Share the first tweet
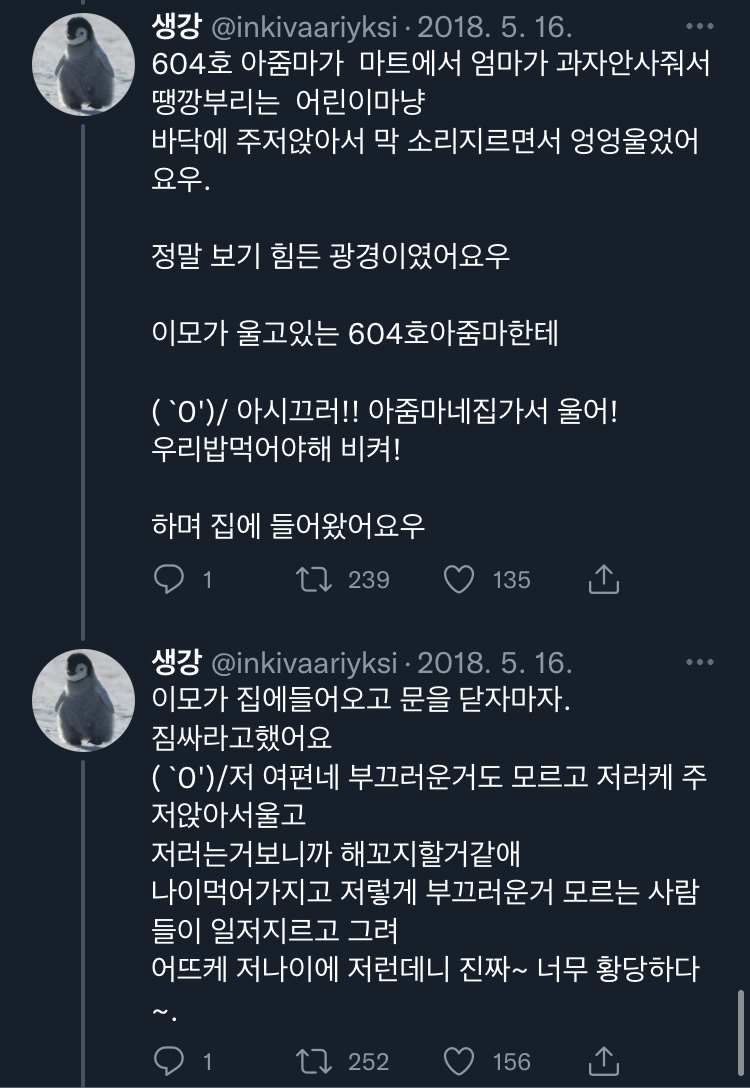750x1088 pixels. 604,579
